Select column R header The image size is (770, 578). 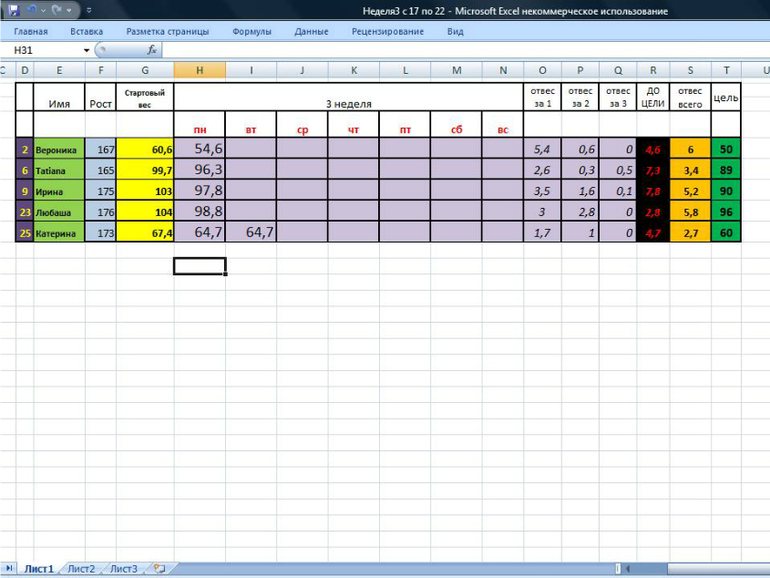point(653,70)
